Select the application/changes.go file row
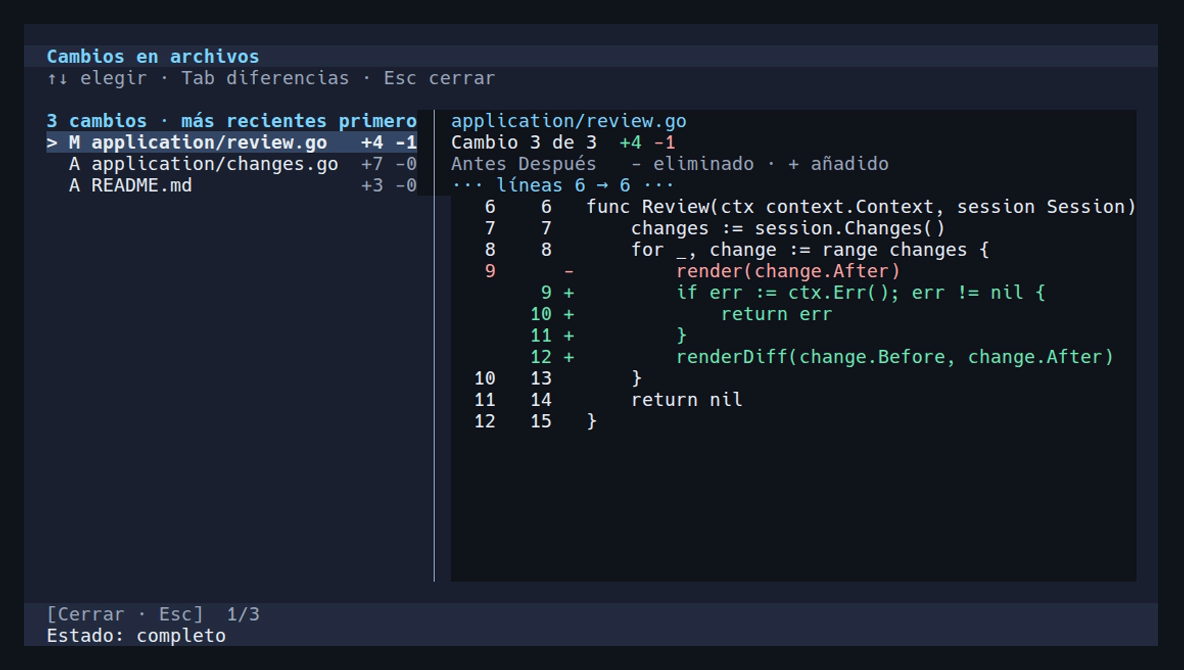The image size is (1184, 670). tap(232, 164)
